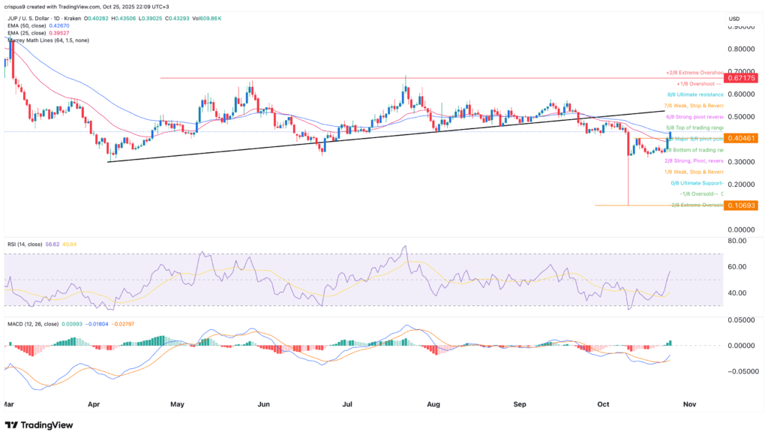Click the '1/8 Weak, Stop & Reverse' label

tap(694, 172)
